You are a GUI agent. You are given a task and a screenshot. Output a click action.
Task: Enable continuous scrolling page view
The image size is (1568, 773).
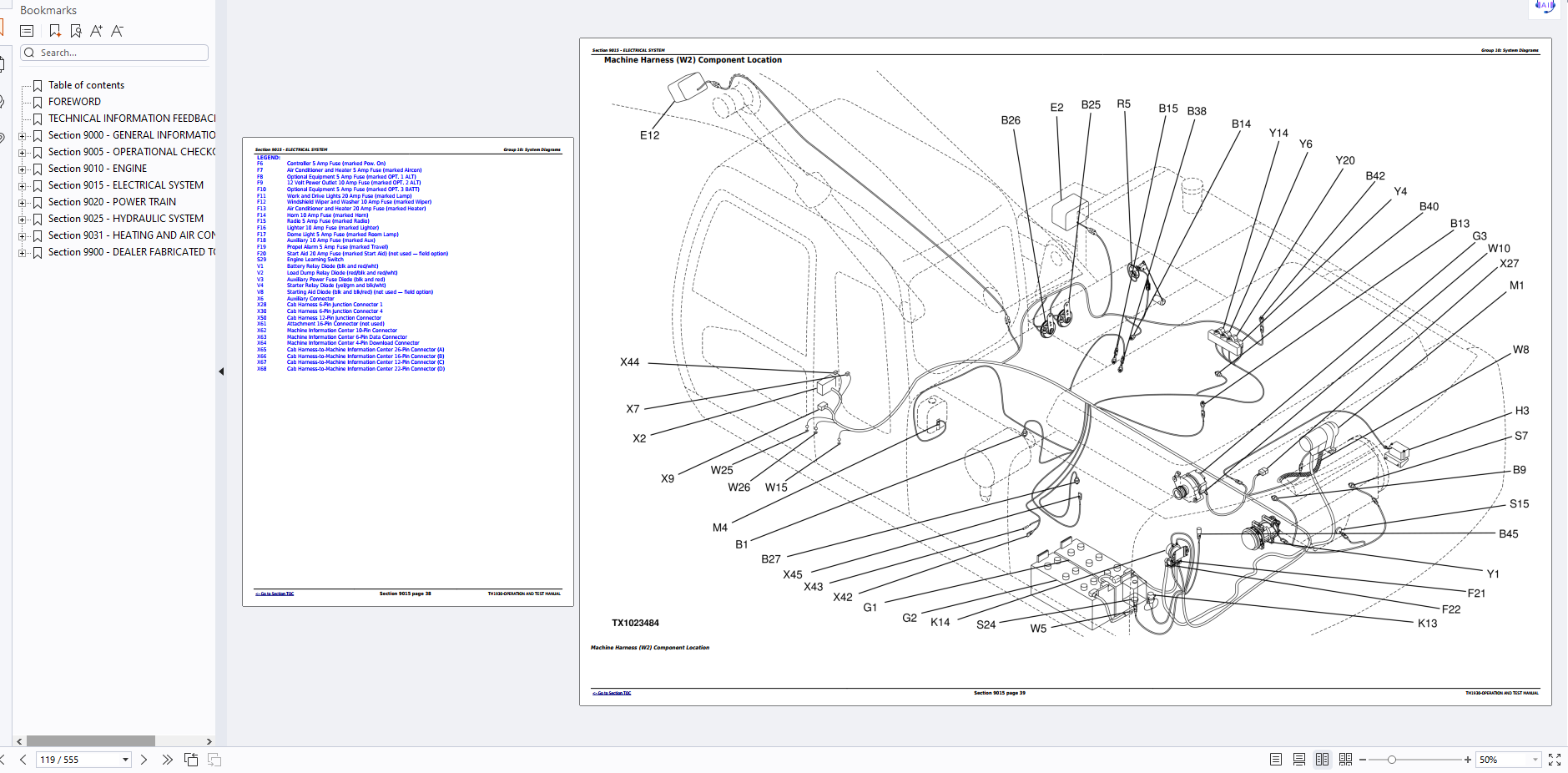(1298, 760)
